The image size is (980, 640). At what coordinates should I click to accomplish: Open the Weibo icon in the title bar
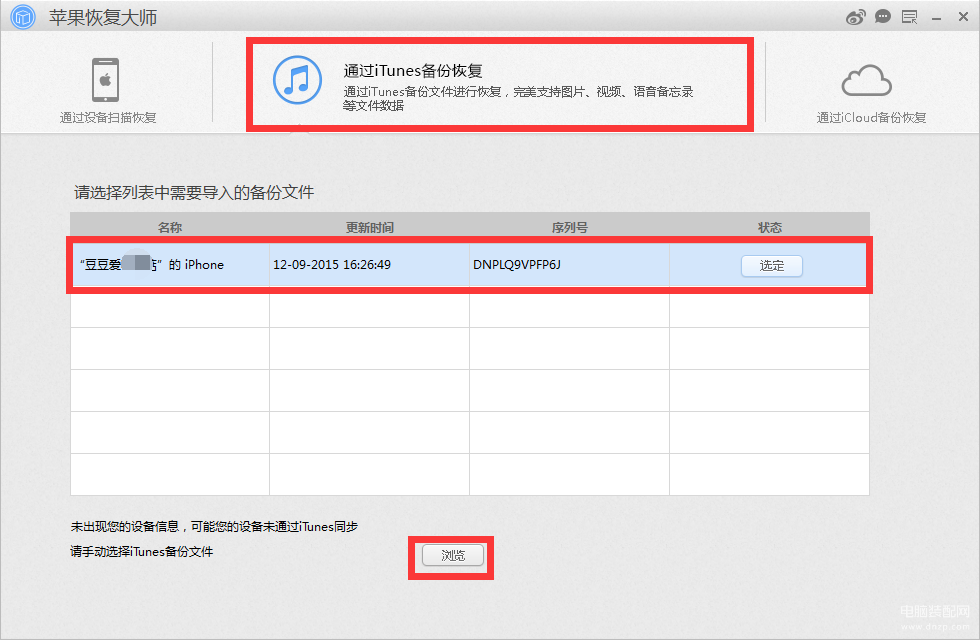click(x=856, y=17)
